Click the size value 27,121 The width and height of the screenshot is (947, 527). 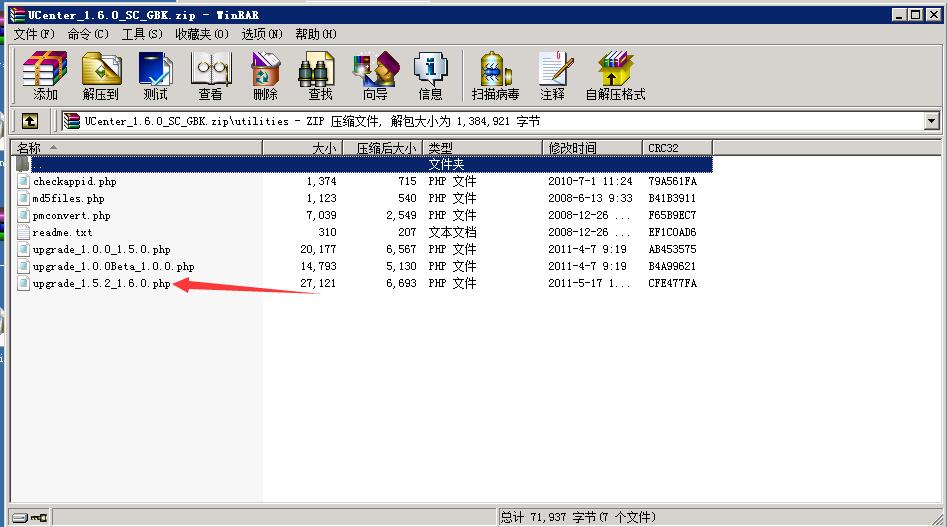(x=318, y=283)
